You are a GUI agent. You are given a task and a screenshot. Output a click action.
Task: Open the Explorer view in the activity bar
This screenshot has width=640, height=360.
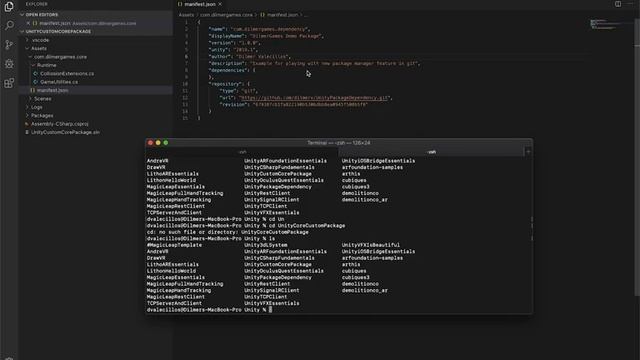(x=9, y=7)
